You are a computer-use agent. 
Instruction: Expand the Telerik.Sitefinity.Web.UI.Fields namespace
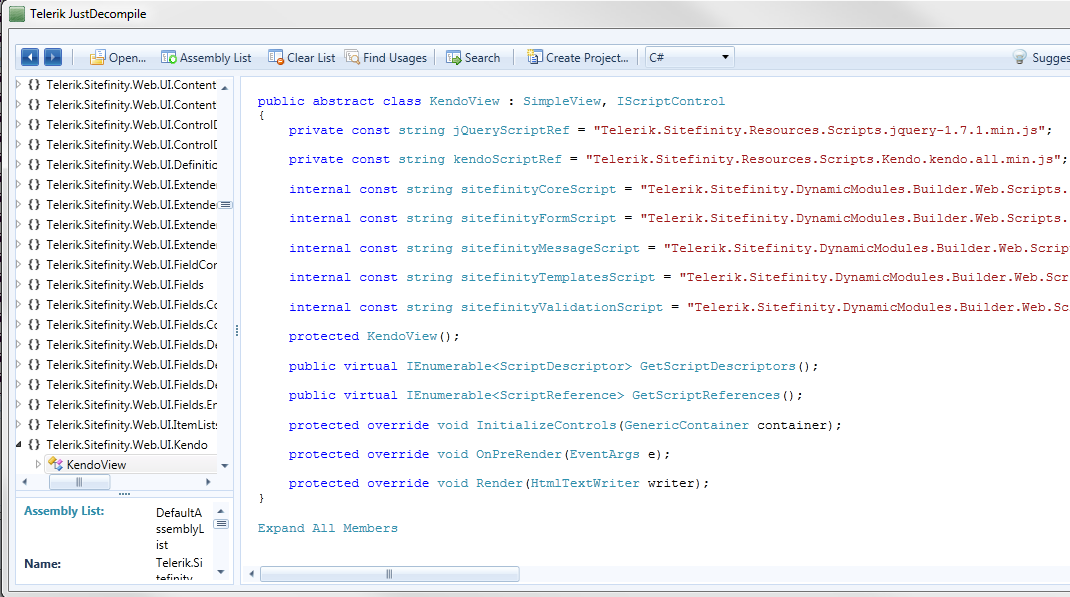click(18, 285)
